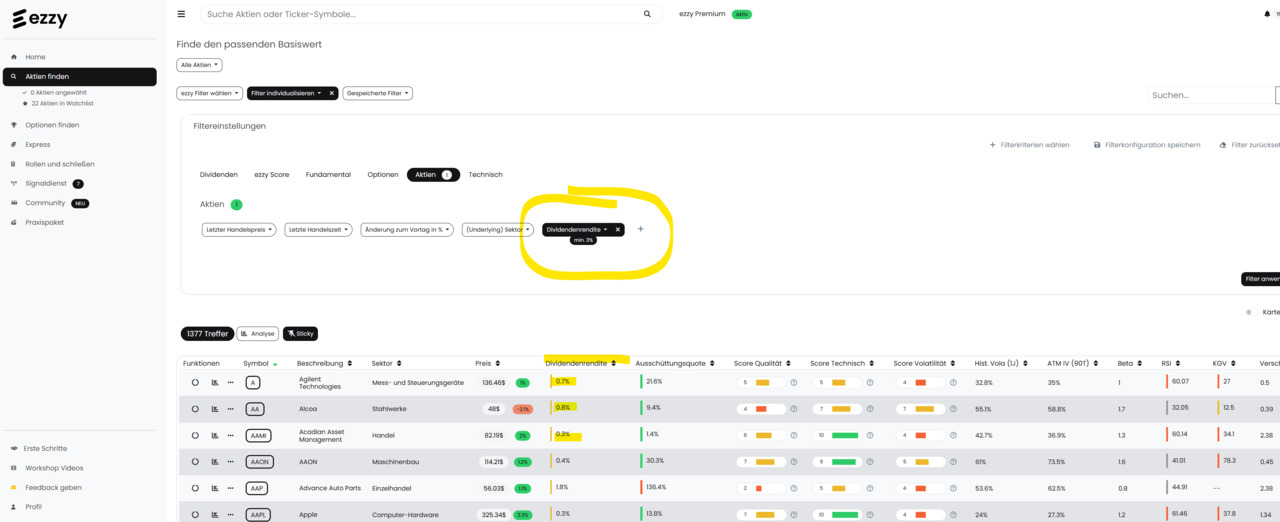The height and width of the screenshot is (522, 1280).
Task: Click the Sticky button
Action: click(300, 333)
